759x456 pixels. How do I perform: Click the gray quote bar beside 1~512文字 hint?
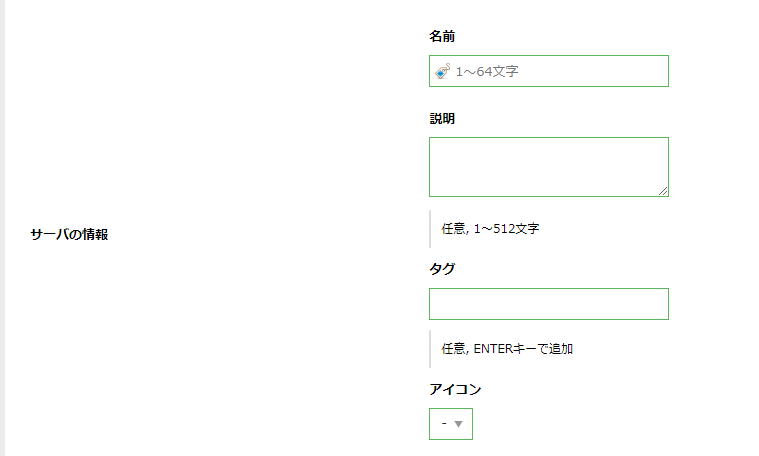tap(430, 228)
